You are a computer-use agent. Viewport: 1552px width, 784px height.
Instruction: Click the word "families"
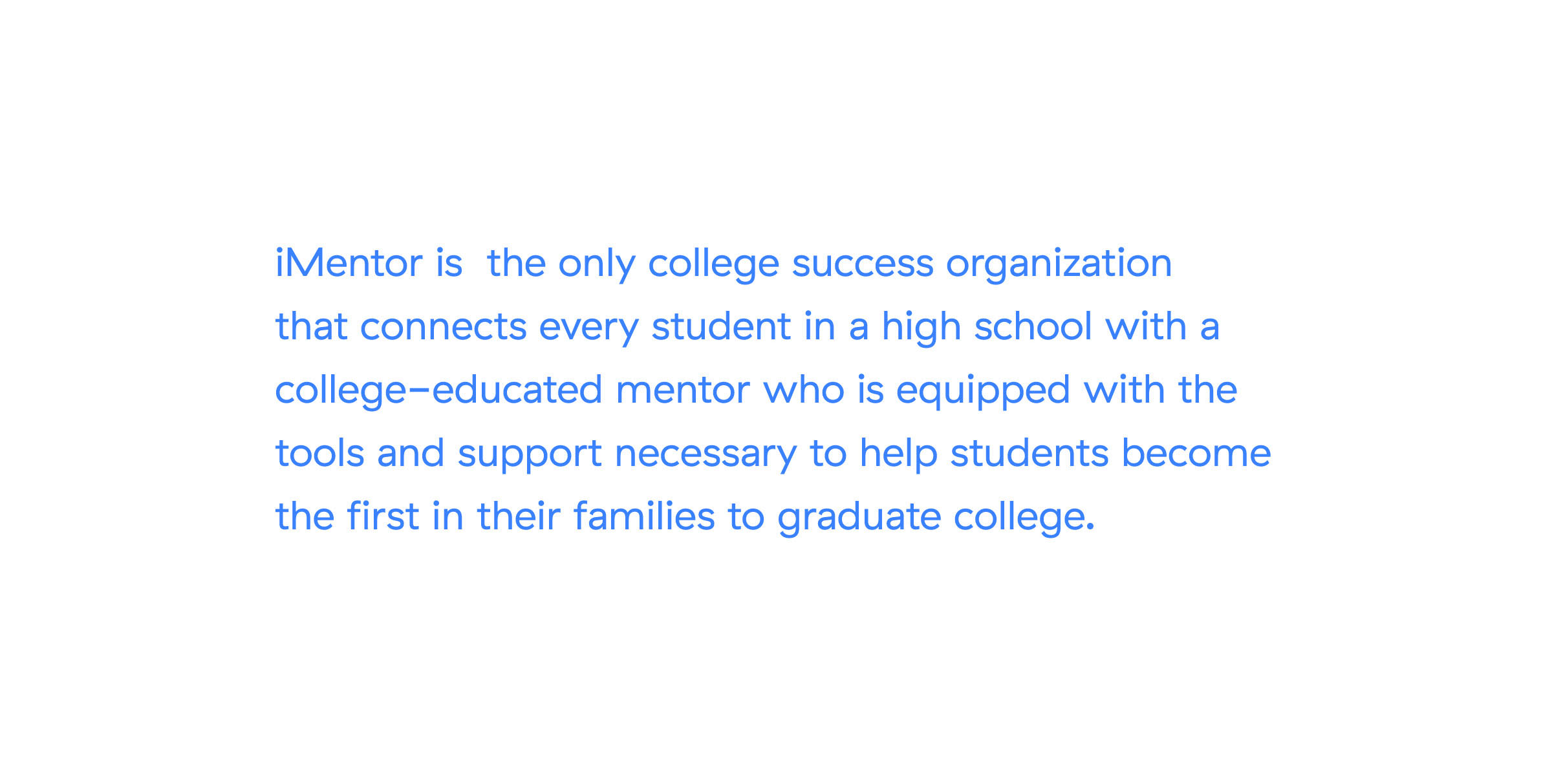pyautogui.click(x=644, y=516)
